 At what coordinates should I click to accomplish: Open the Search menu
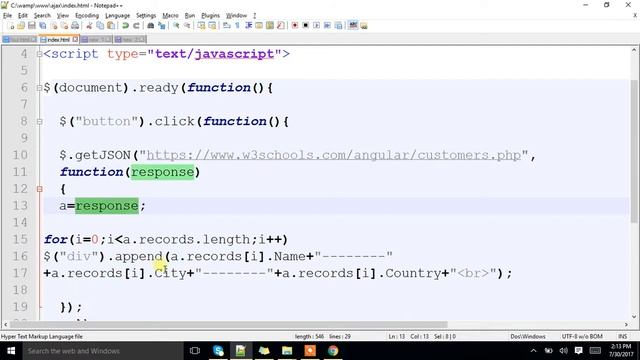pyautogui.click(x=42, y=16)
